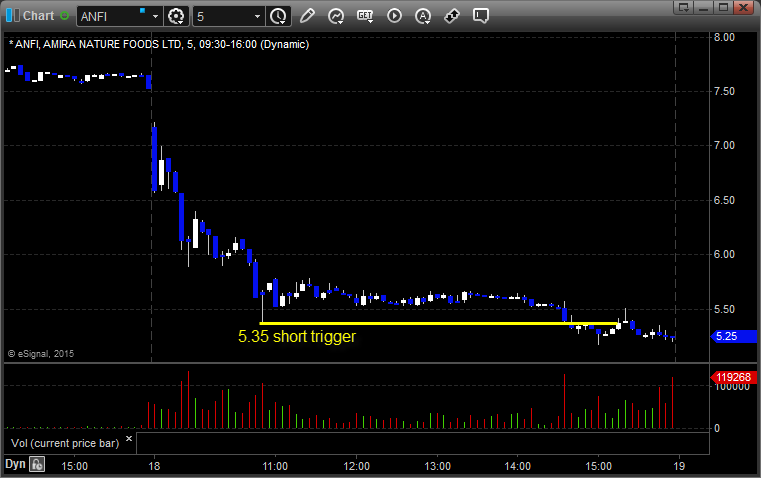The height and width of the screenshot is (478, 761).
Task: Click the 6.00 price axis label
Action: click(x=724, y=254)
